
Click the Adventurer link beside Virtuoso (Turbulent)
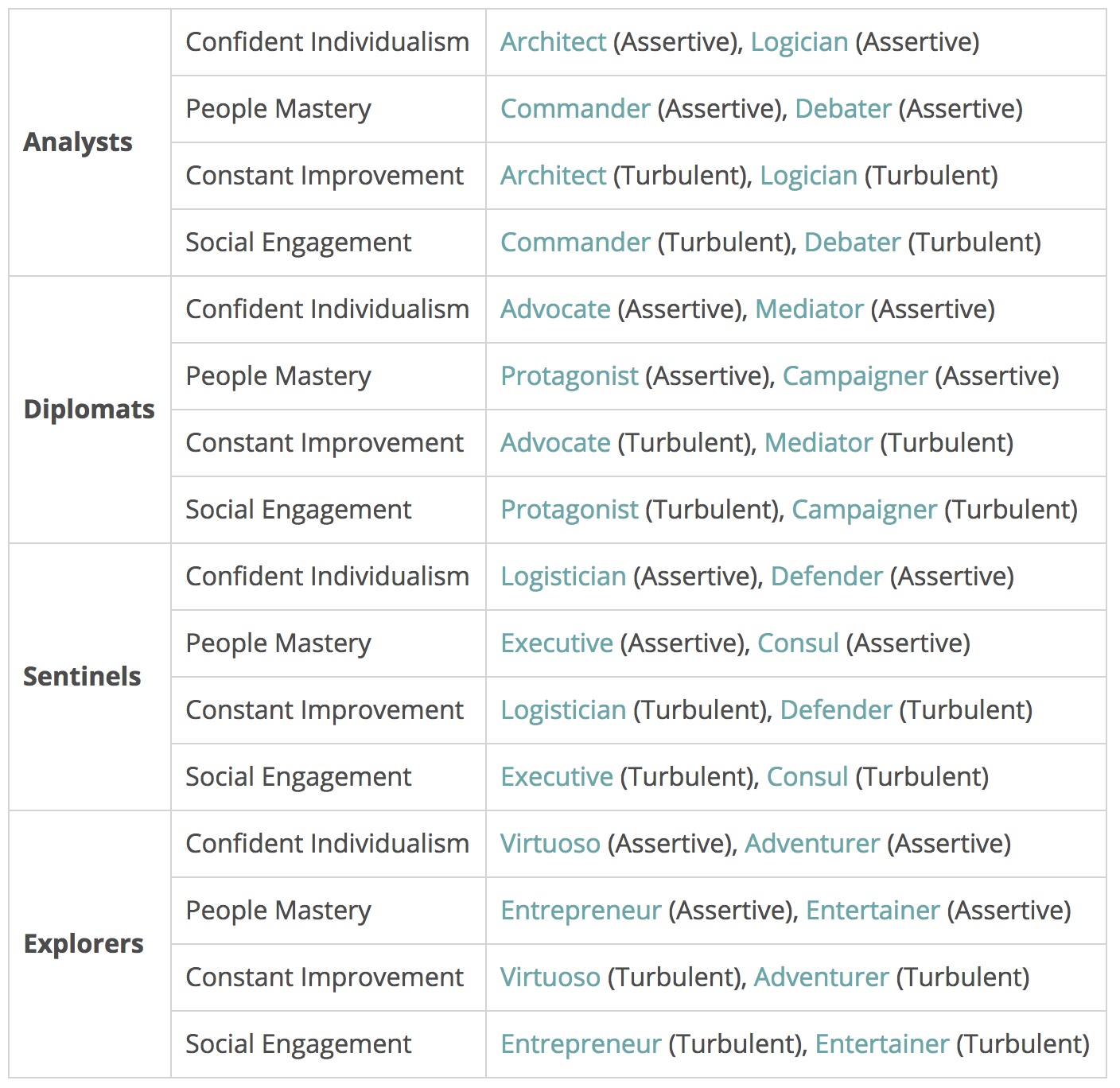pos(821,977)
